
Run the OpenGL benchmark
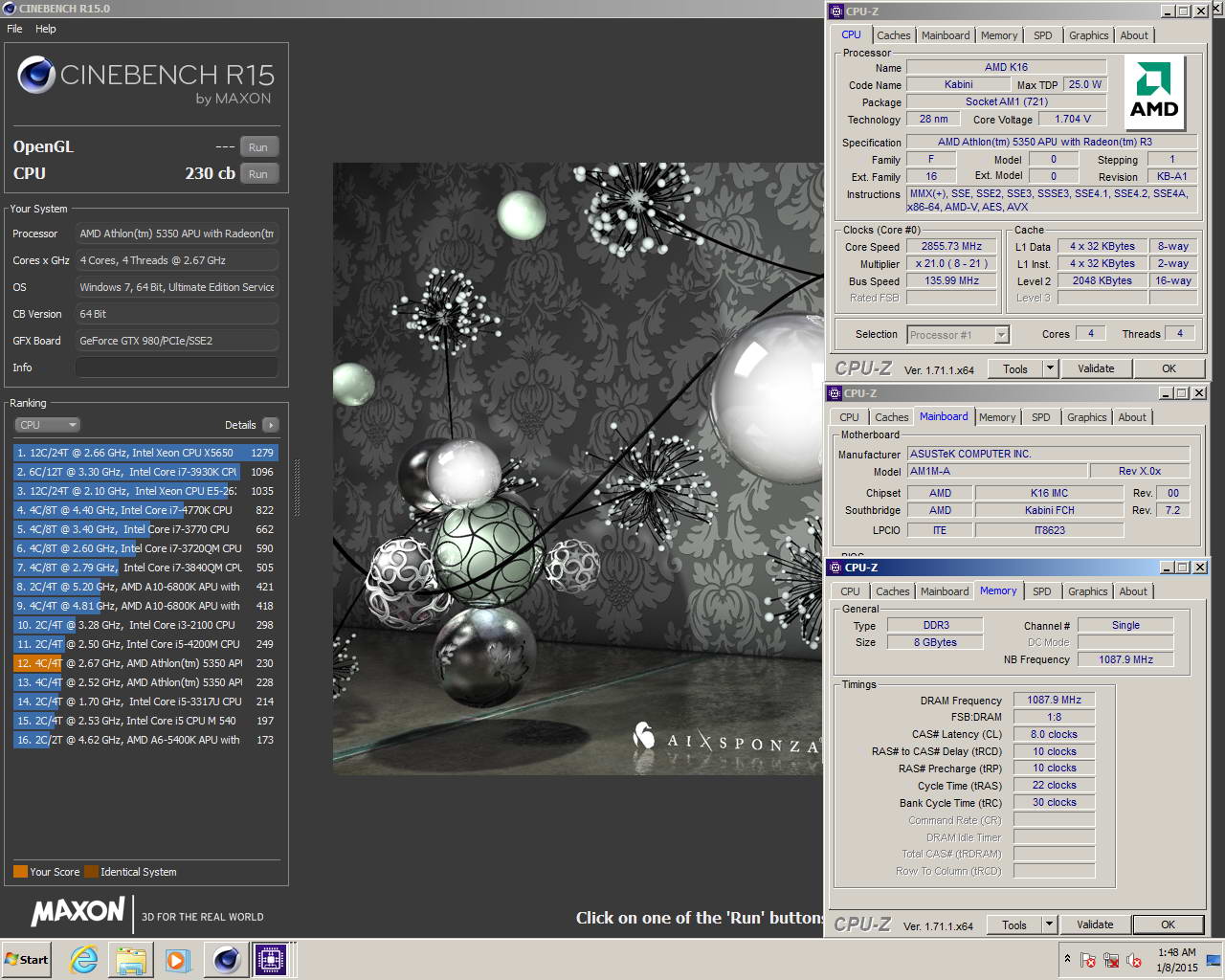coord(258,147)
